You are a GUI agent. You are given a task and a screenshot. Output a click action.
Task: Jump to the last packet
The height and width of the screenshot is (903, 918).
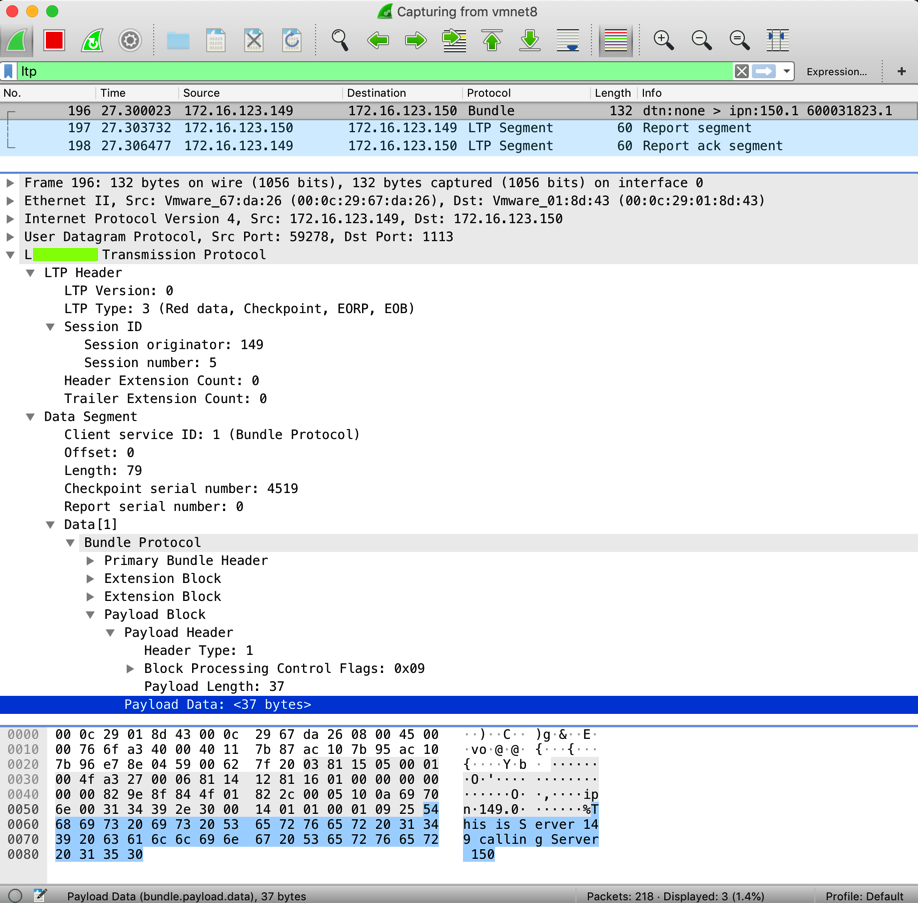[x=530, y=40]
